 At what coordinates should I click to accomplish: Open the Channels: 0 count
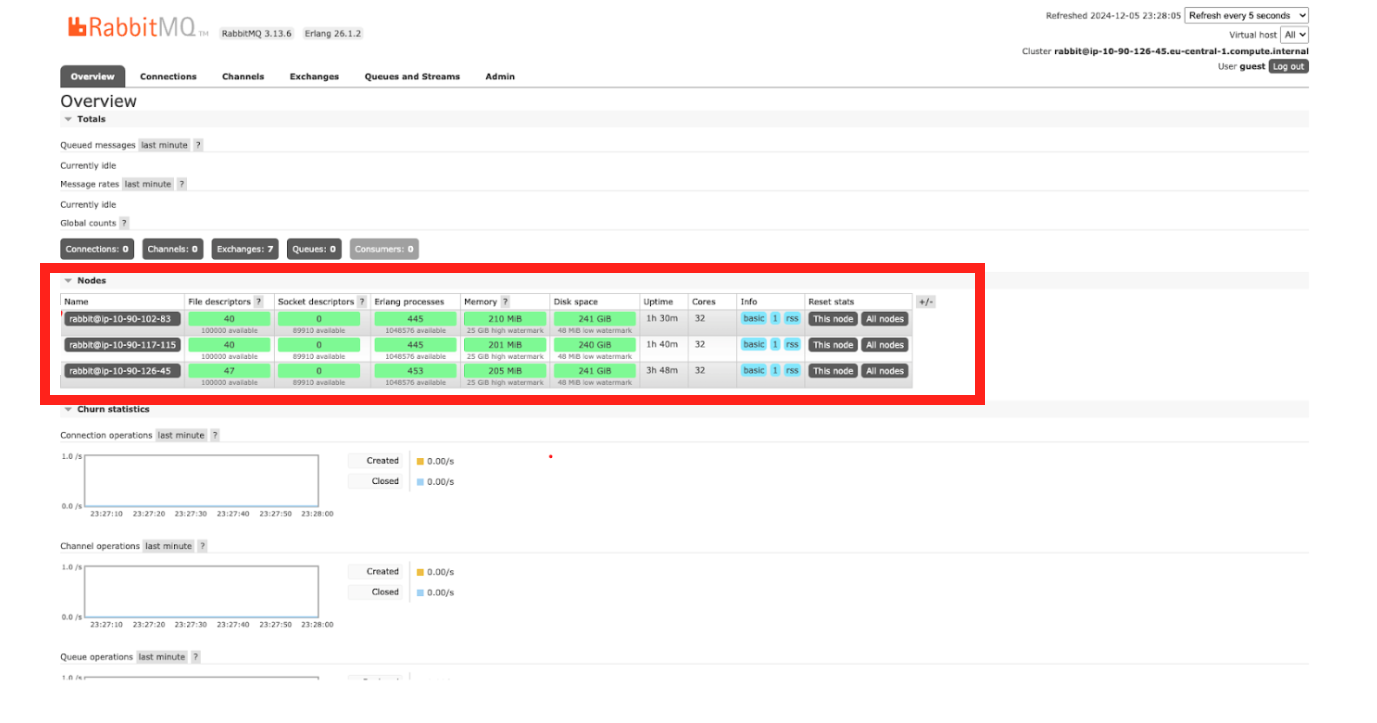tap(173, 249)
